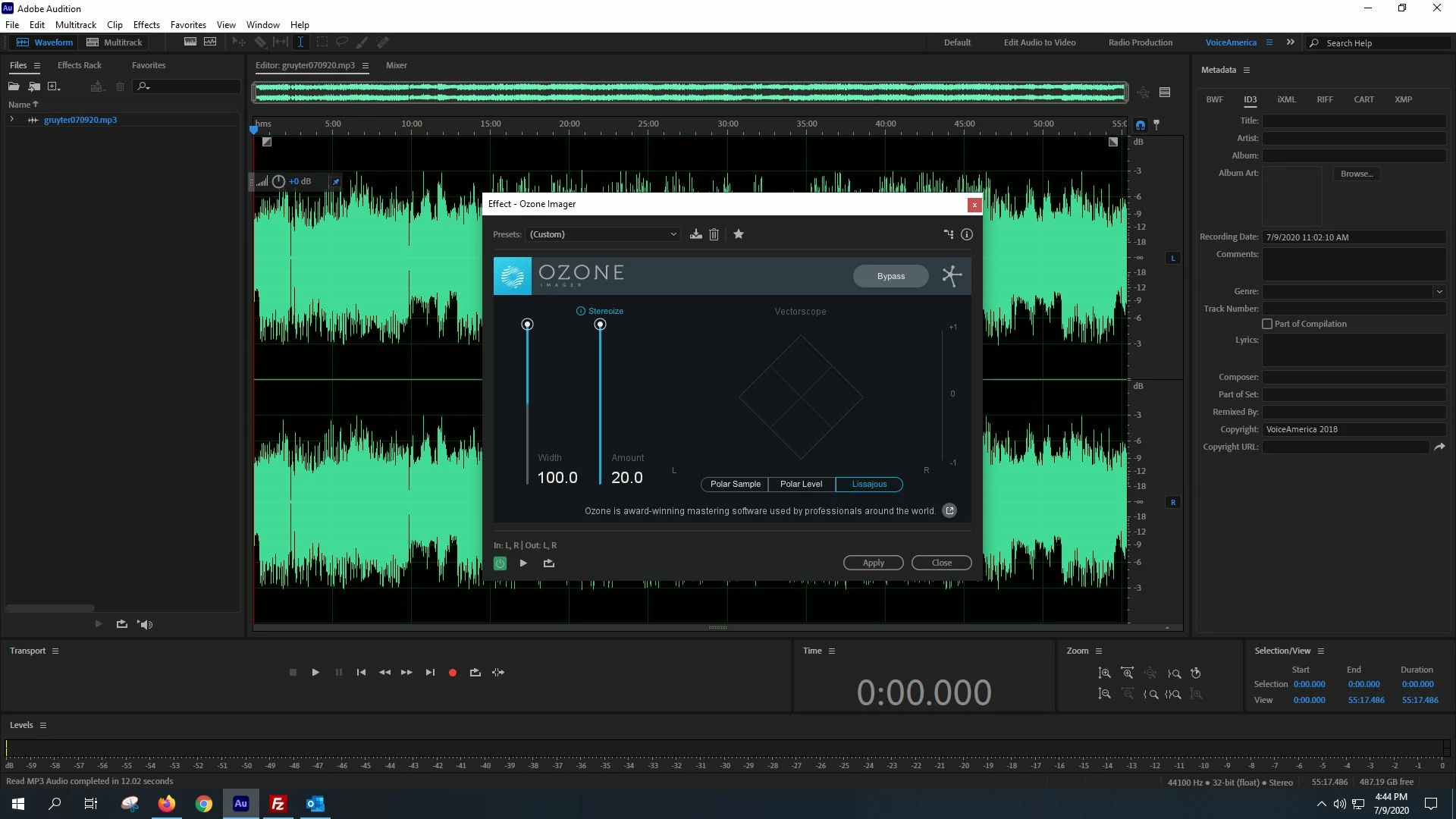Click the effect info icon
This screenshot has height=819, width=1456.
966,234
